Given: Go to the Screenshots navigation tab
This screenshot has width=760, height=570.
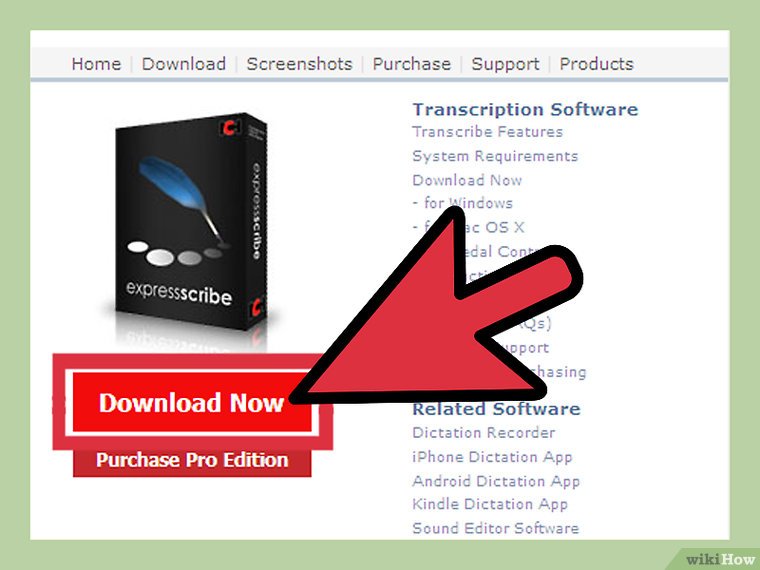Looking at the screenshot, I should 299,64.
